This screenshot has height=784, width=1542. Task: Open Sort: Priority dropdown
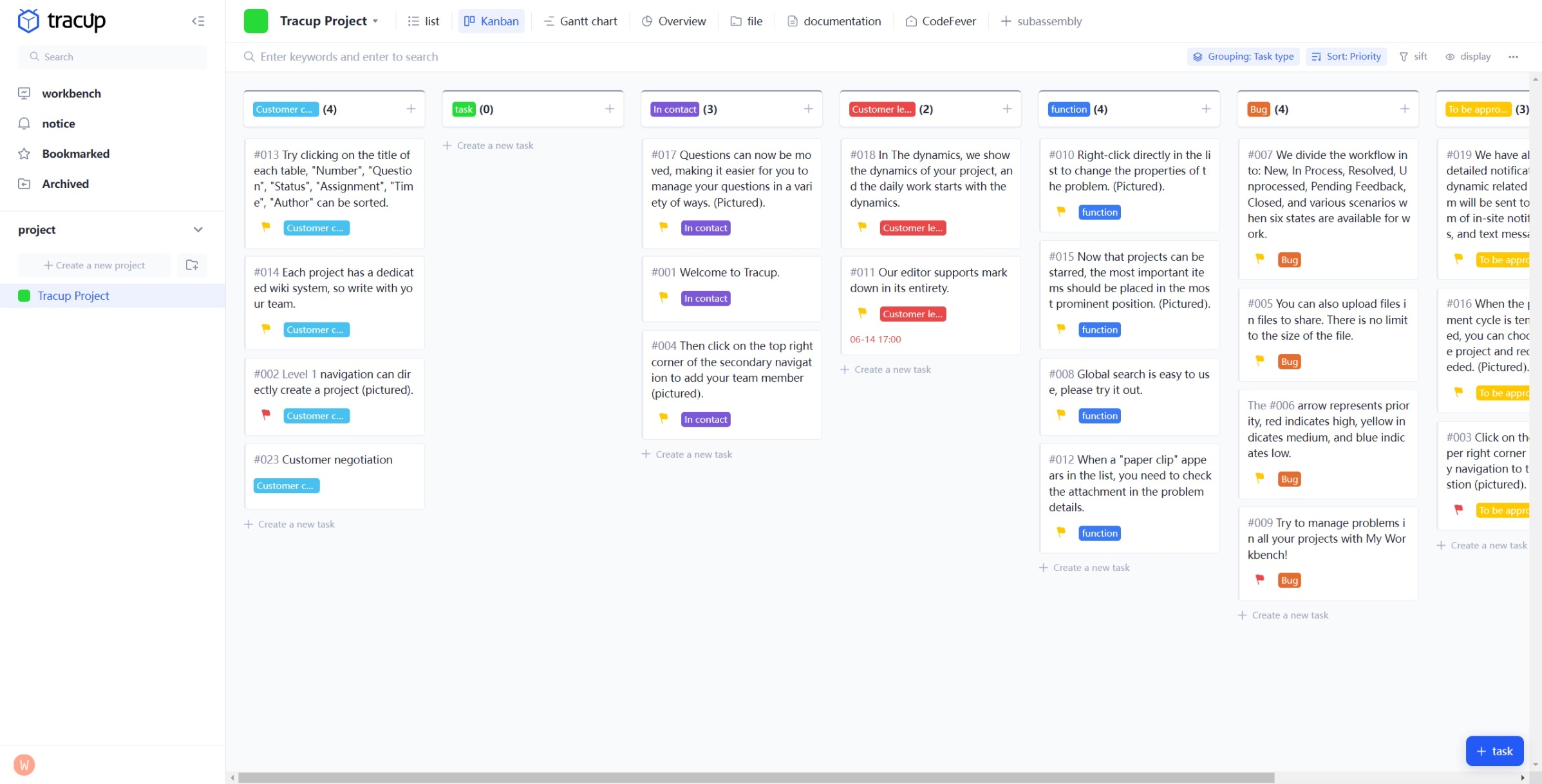(1346, 57)
